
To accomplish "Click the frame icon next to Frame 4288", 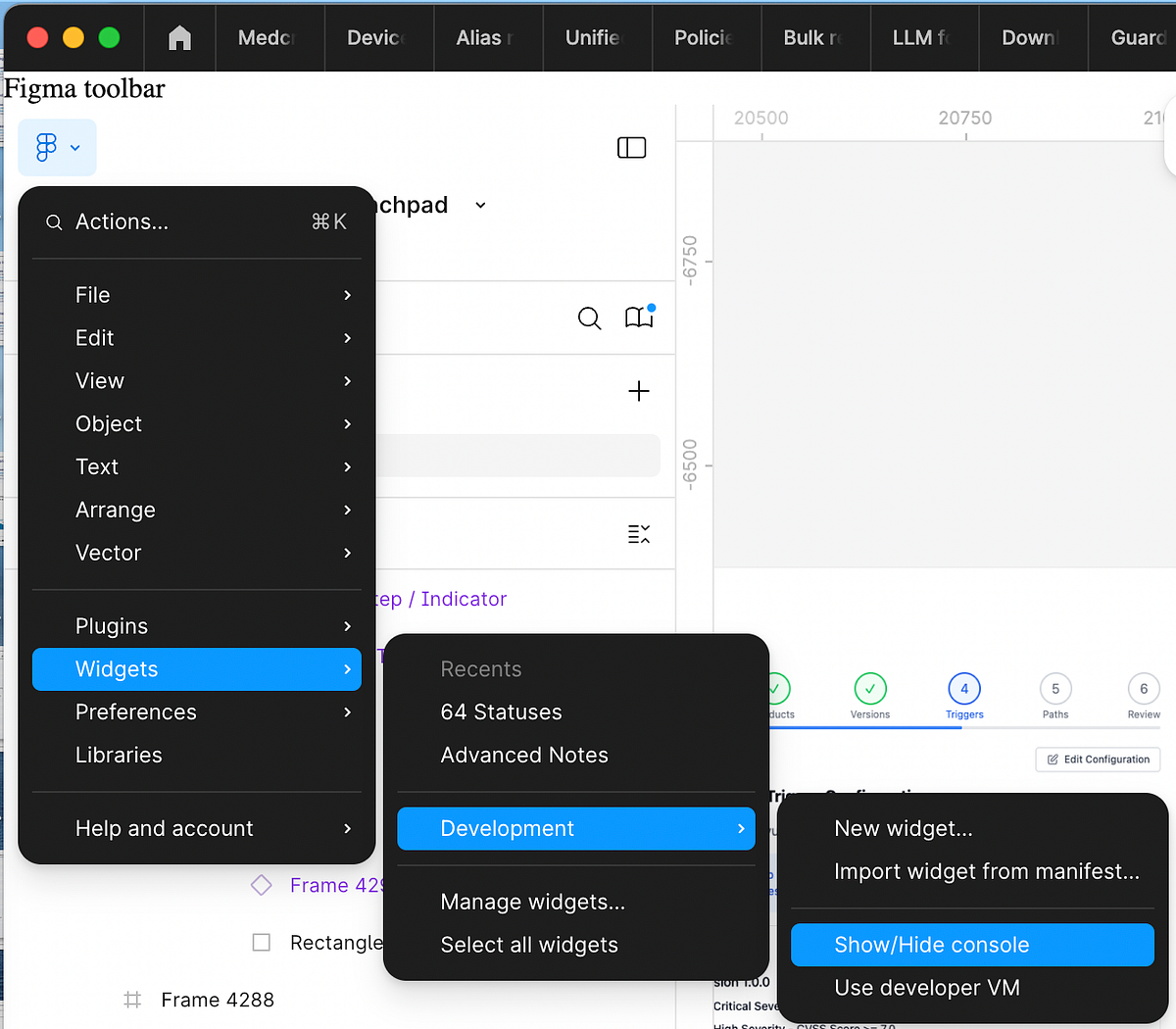I will tap(132, 1000).
